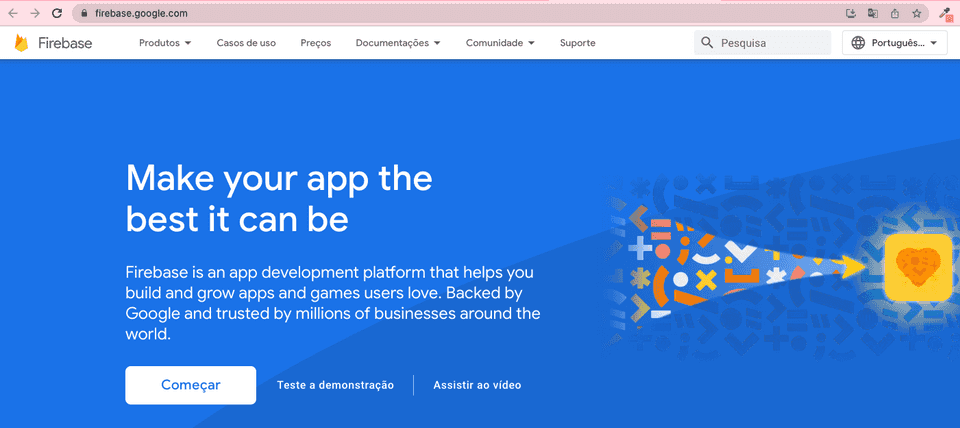Screen dimensions: 960x428
Task: Open the Google Translate page icon
Action: click(x=872, y=13)
